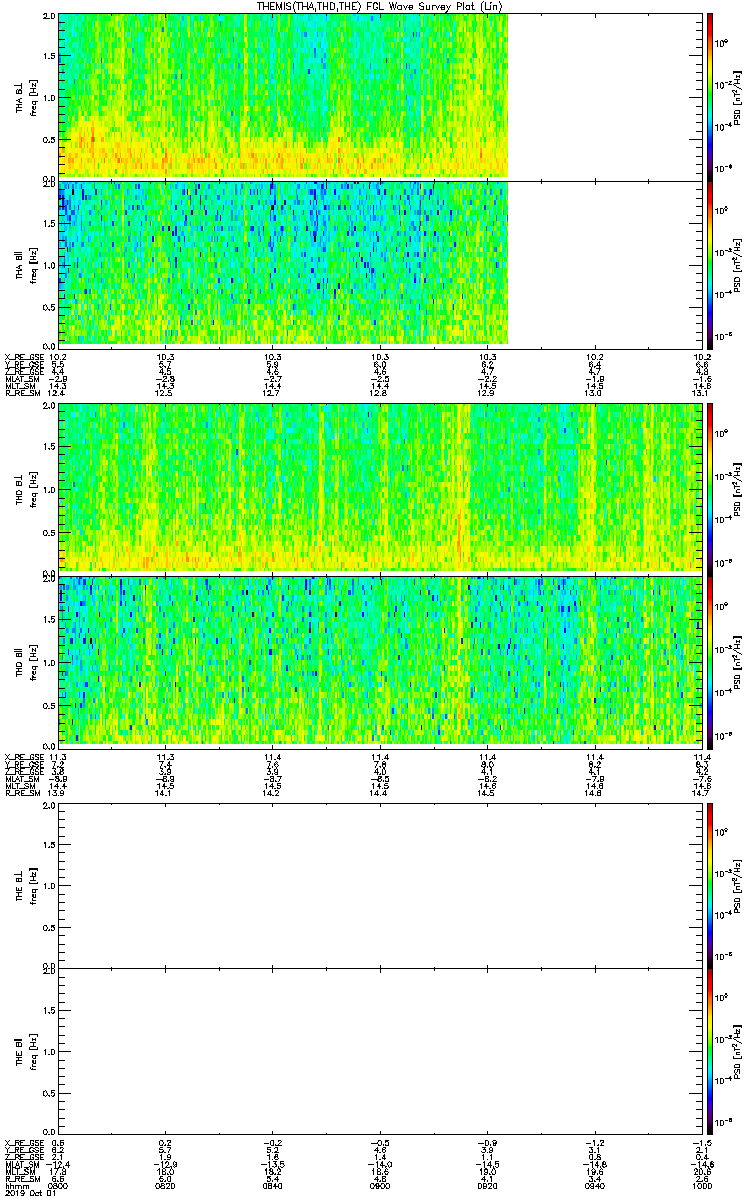750x1200 pixels.
Task: Click the 0920 time tick label
Action: [x=487, y=1187]
